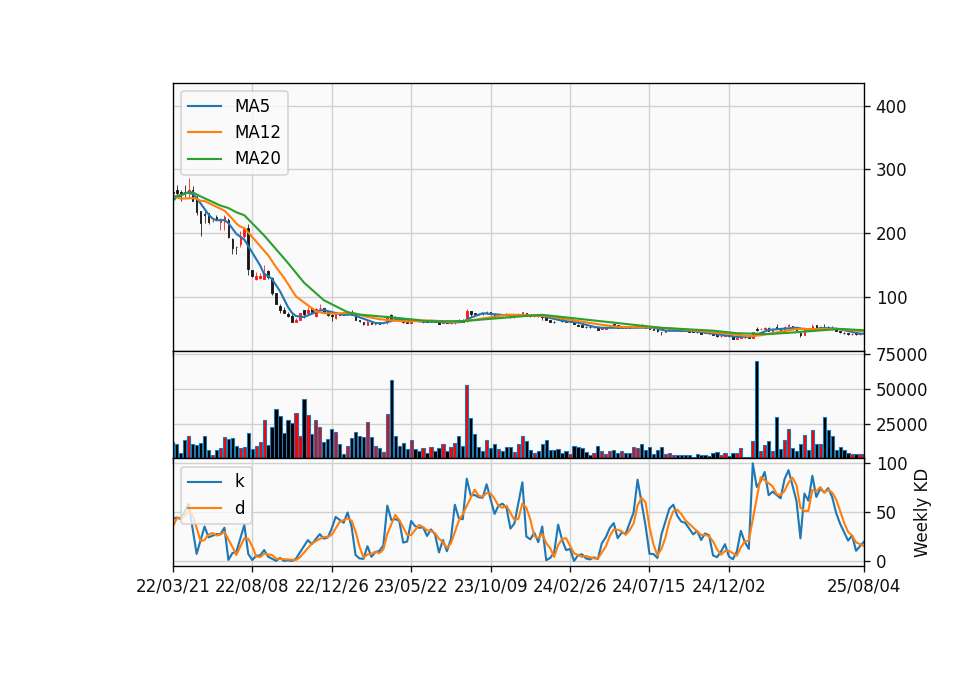Click the Weekly KD axis label
Viewport: 960px width, 690px height.
point(920,513)
